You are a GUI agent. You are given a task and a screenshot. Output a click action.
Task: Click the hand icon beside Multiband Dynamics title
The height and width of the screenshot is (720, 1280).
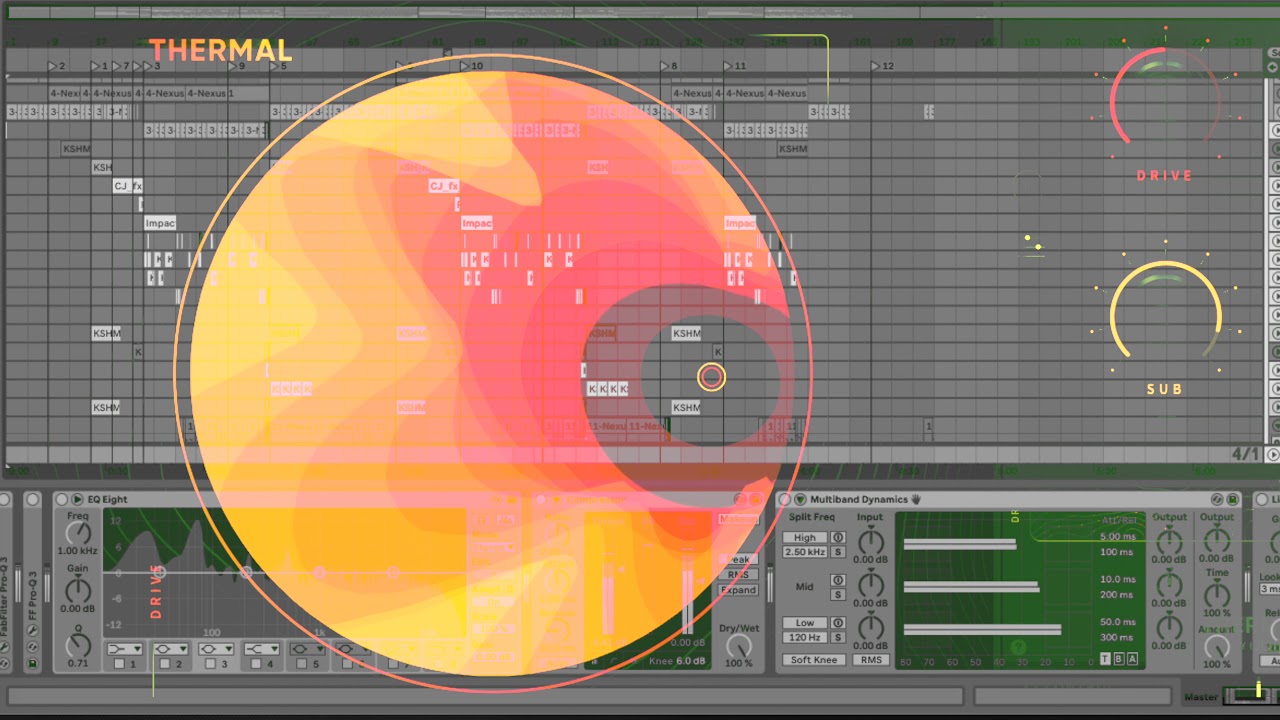pos(915,499)
